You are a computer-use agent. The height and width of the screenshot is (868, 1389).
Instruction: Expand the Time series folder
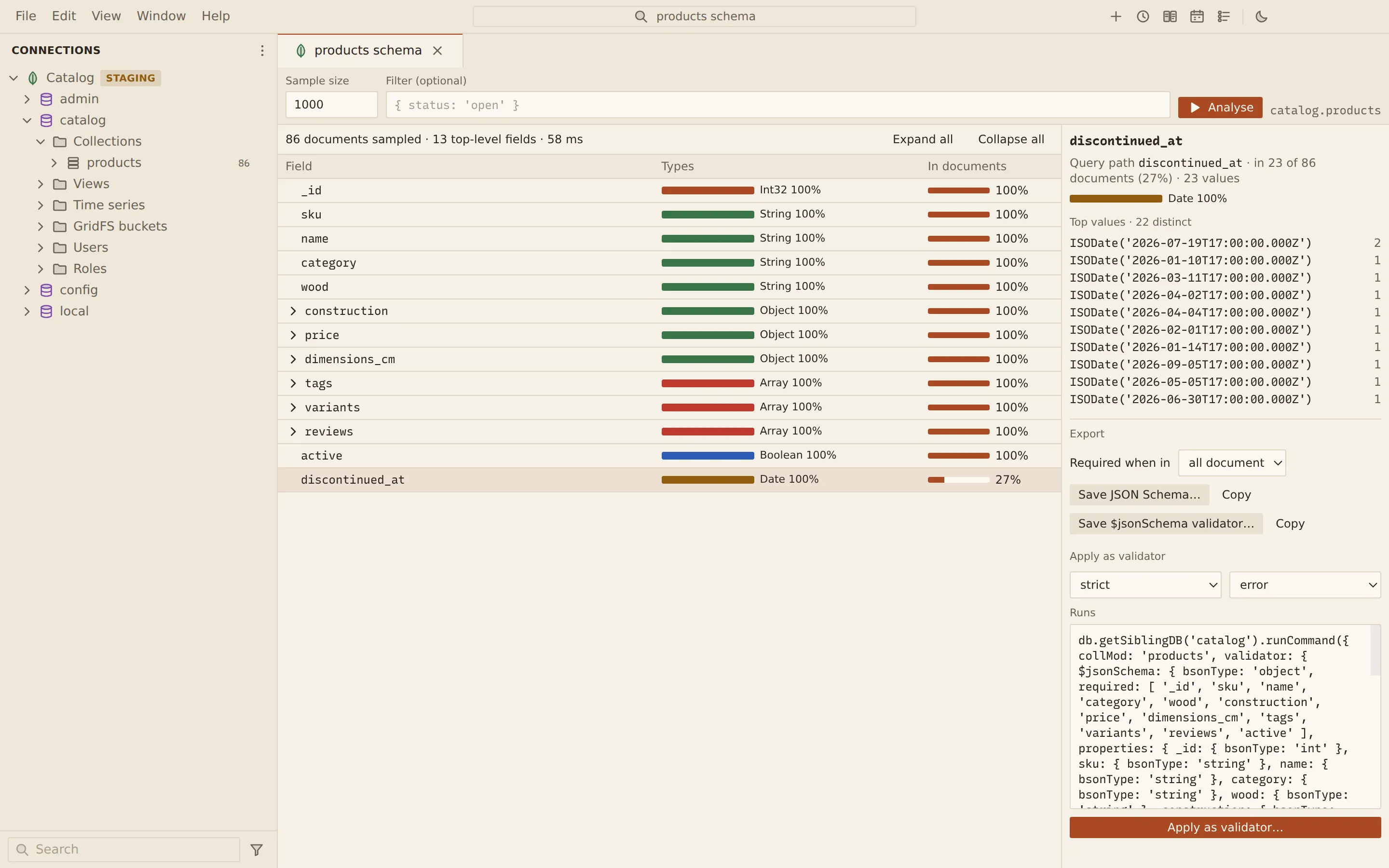[x=40, y=205]
